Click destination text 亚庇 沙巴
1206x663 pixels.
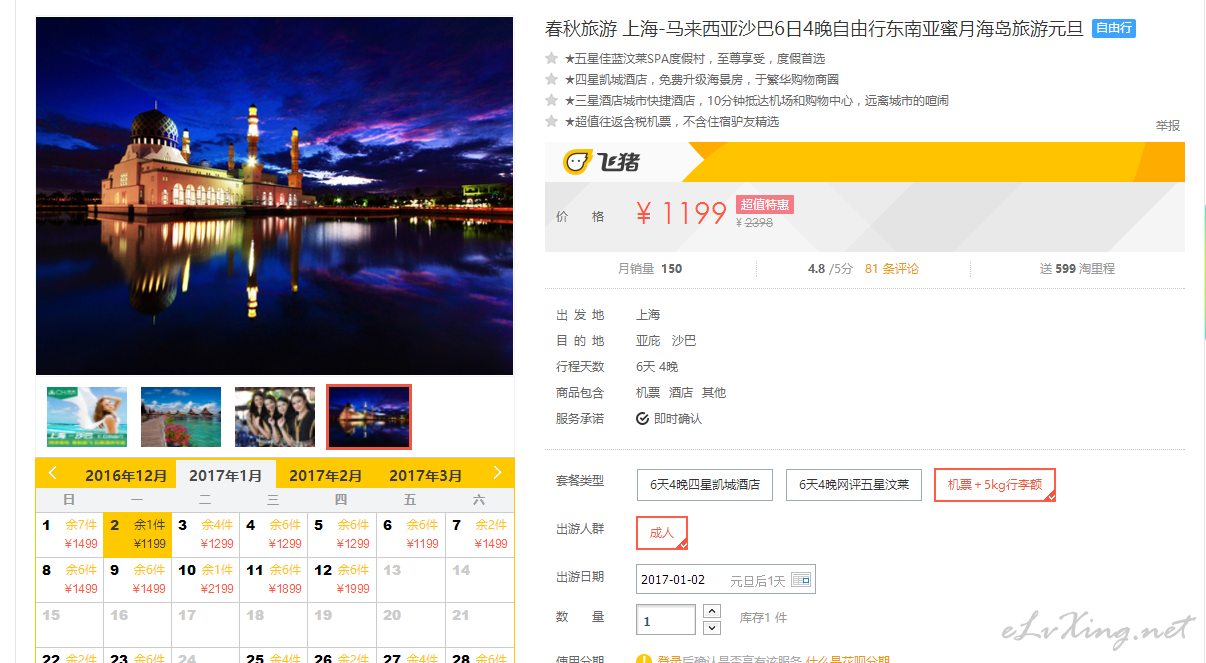tap(666, 341)
